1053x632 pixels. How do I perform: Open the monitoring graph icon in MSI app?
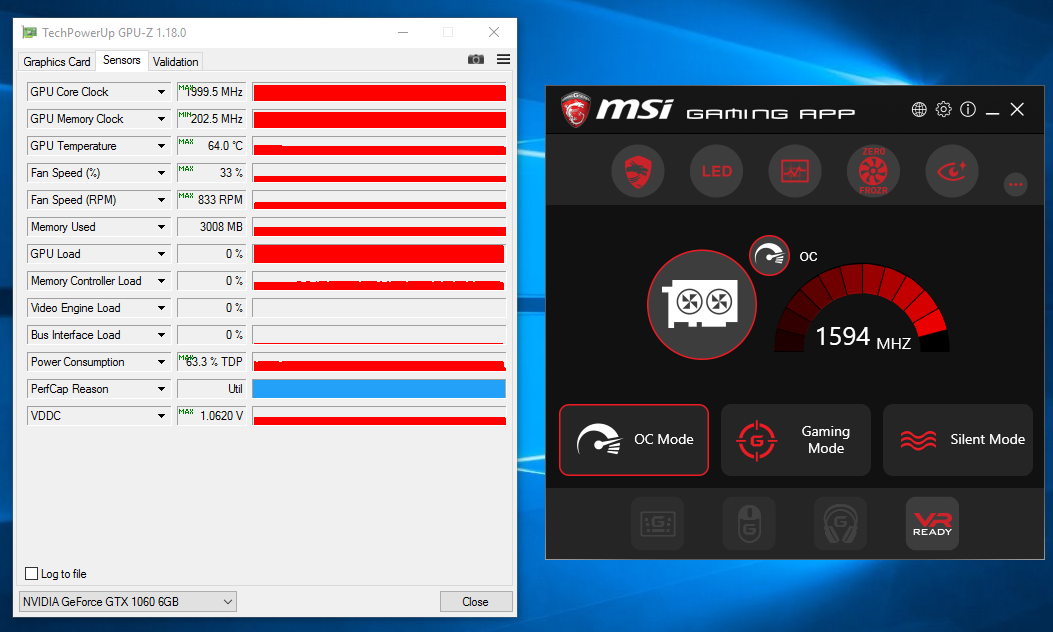pos(794,171)
